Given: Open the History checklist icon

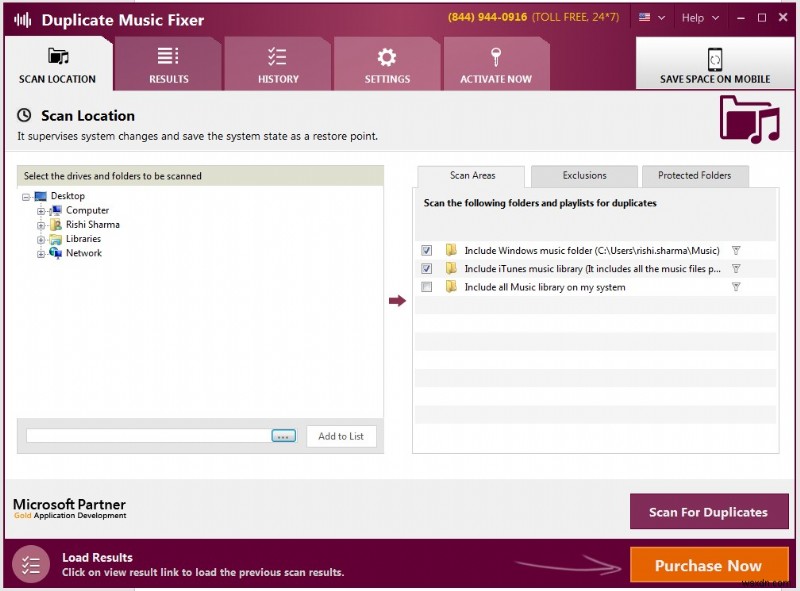Looking at the screenshot, I should point(278,57).
